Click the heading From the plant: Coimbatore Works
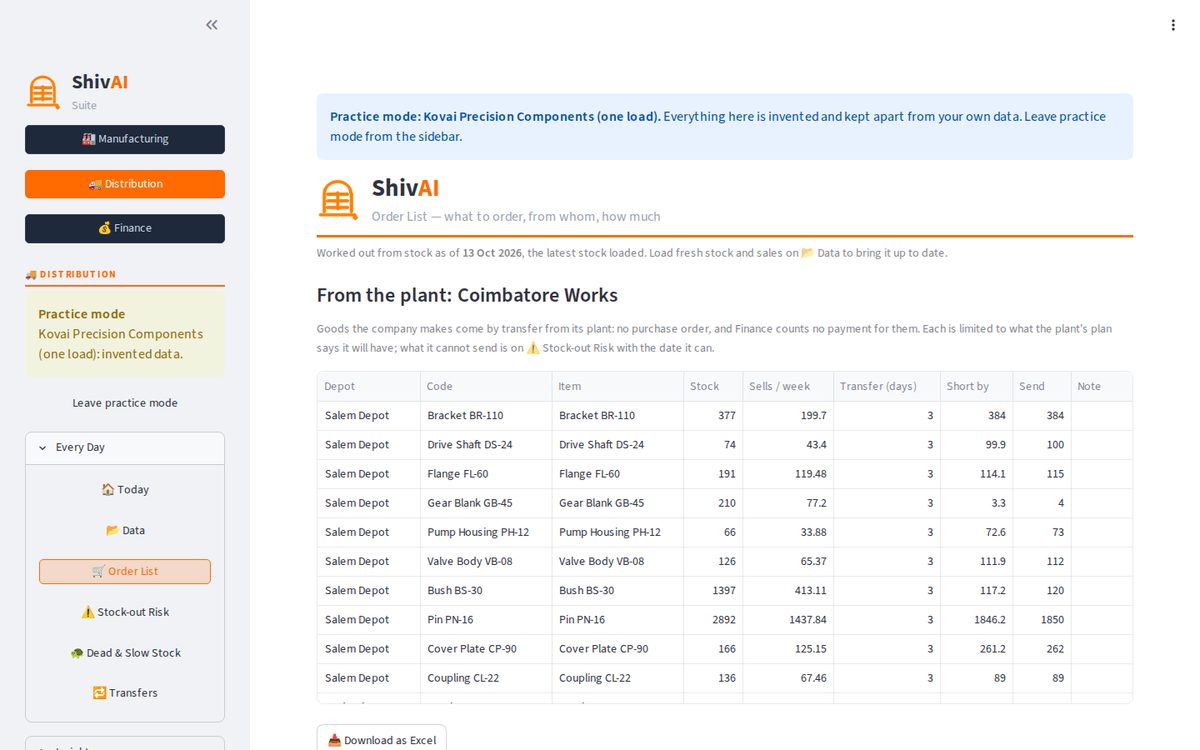1200x750 pixels. click(x=467, y=295)
